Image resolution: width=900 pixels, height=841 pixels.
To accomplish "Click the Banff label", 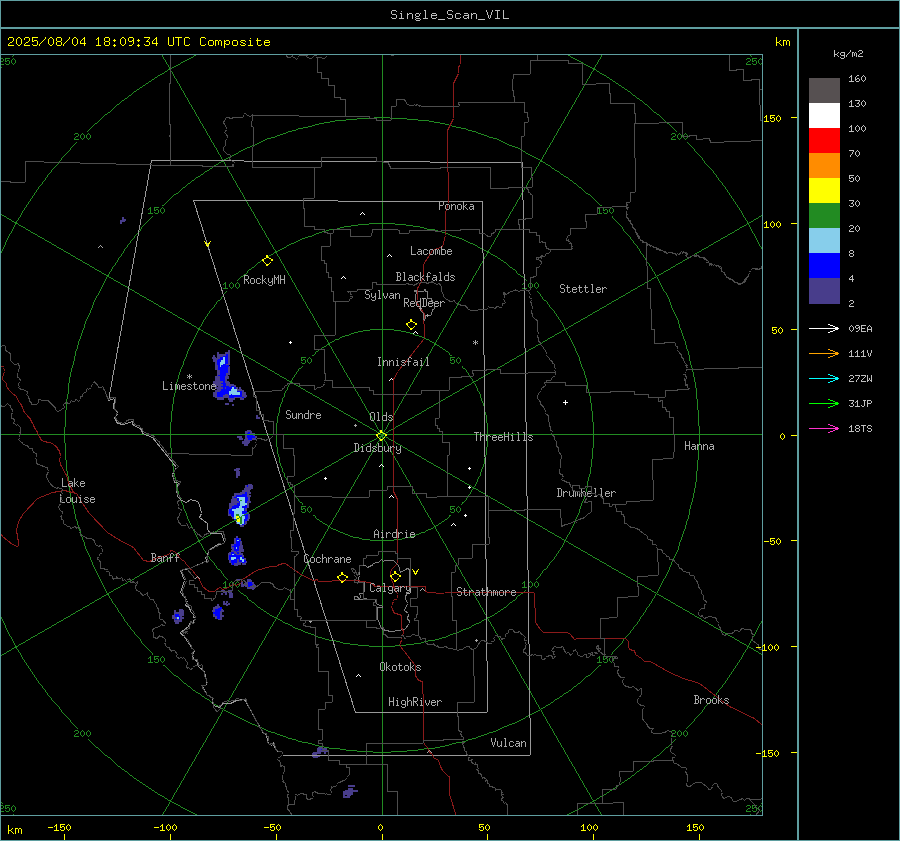I will pyautogui.click(x=165, y=557).
